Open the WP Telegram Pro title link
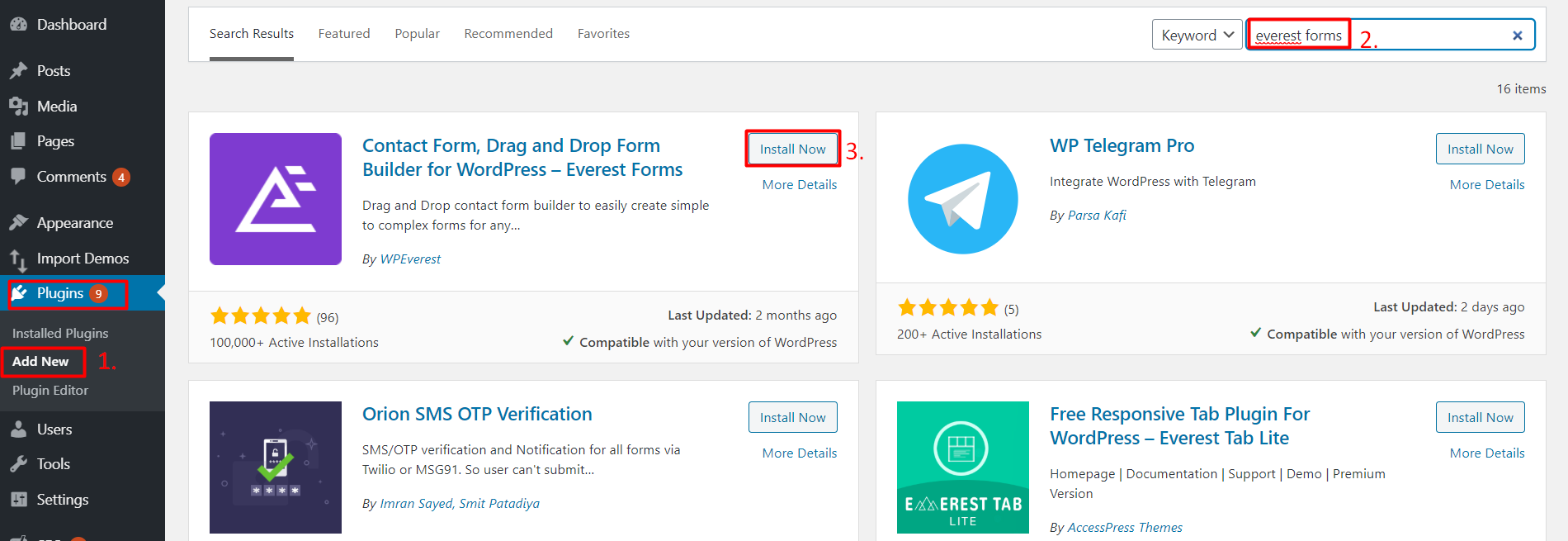1568x541 pixels. click(x=1122, y=145)
